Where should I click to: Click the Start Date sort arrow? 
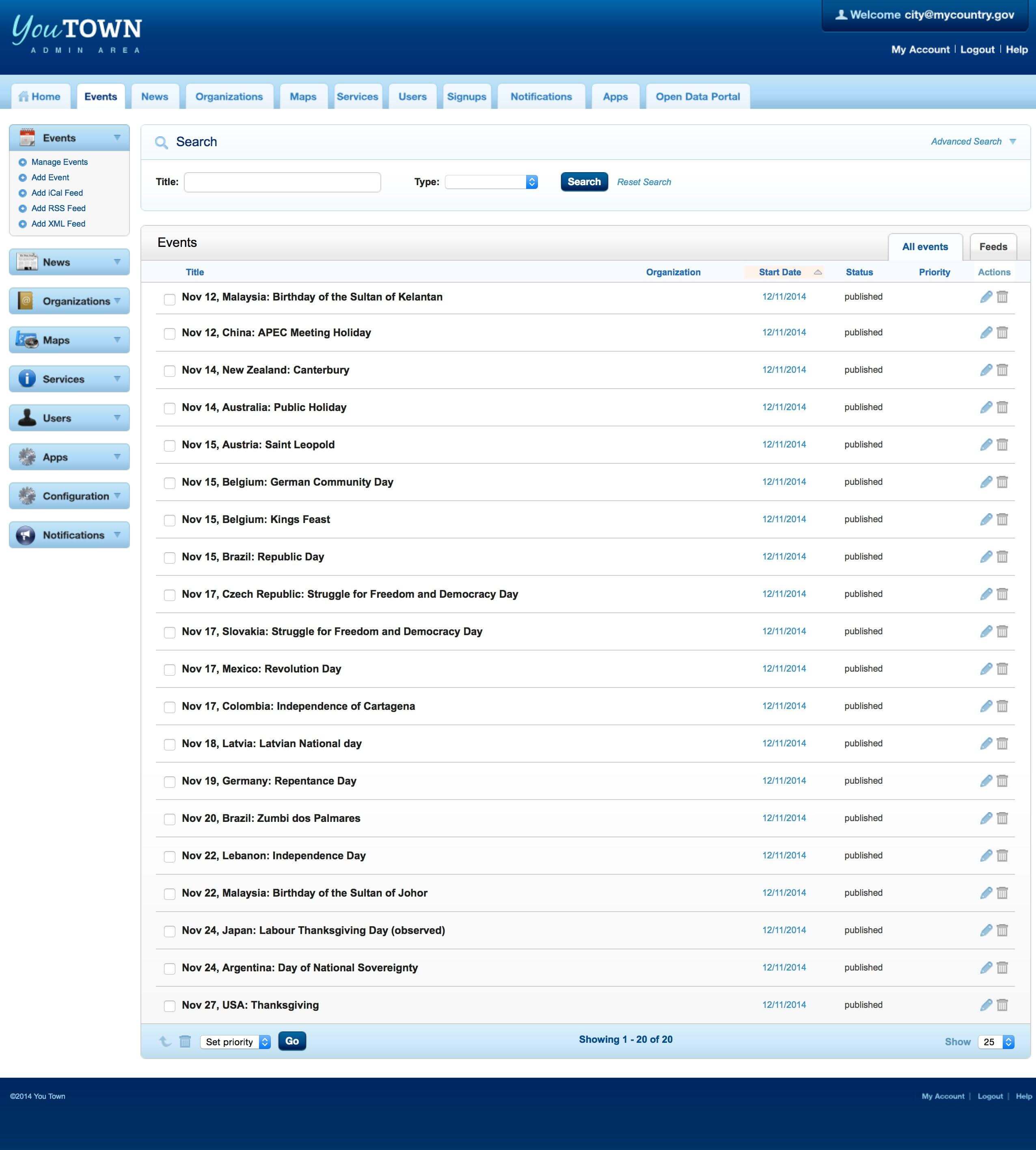click(x=818, y=272)
